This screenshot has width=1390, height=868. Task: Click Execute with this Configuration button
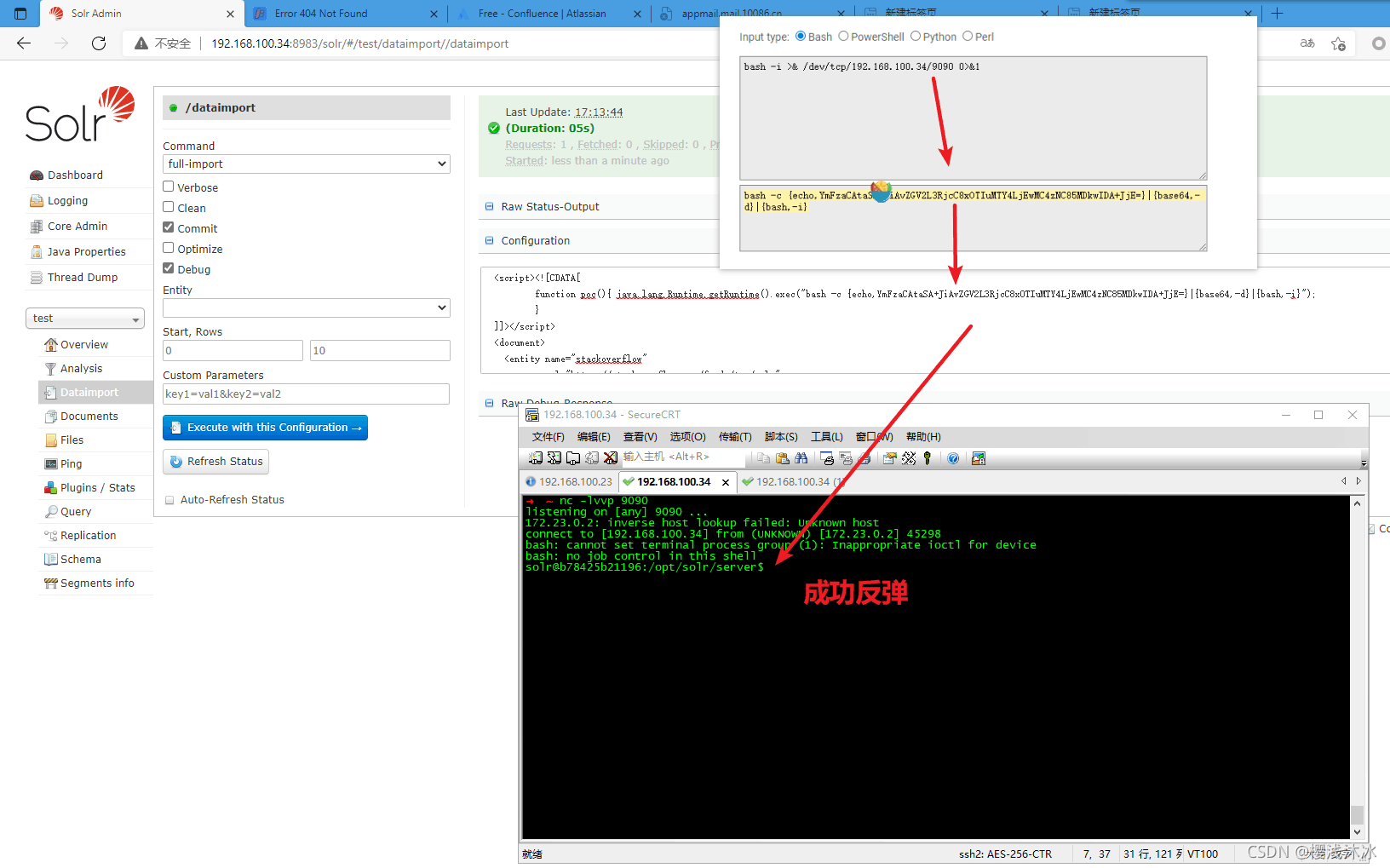pos(265,428)
